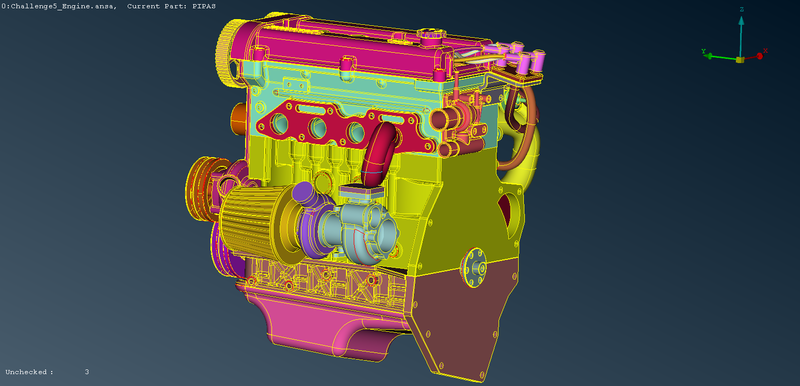The image size is (800, 386).
Task: Click the red X axis sphere on triad
Action: (760, 56)
